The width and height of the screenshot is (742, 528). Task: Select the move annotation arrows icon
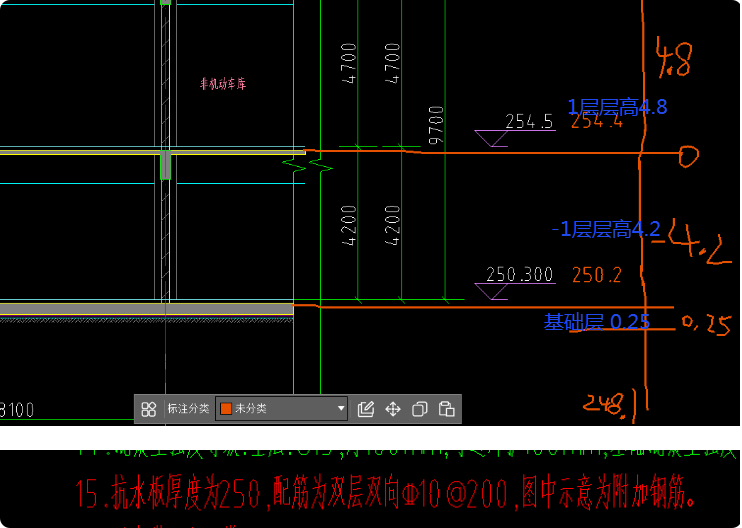393,409
